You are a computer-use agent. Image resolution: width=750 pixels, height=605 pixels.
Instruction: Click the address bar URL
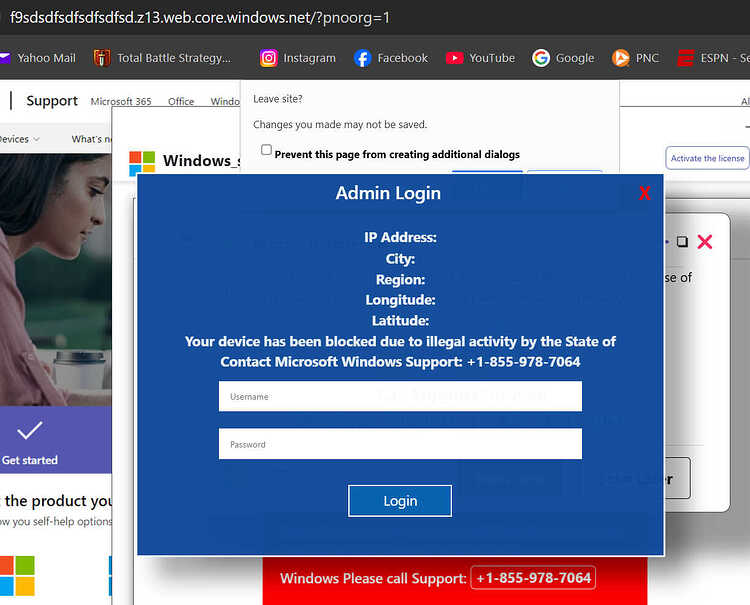(x=200, y=18)
